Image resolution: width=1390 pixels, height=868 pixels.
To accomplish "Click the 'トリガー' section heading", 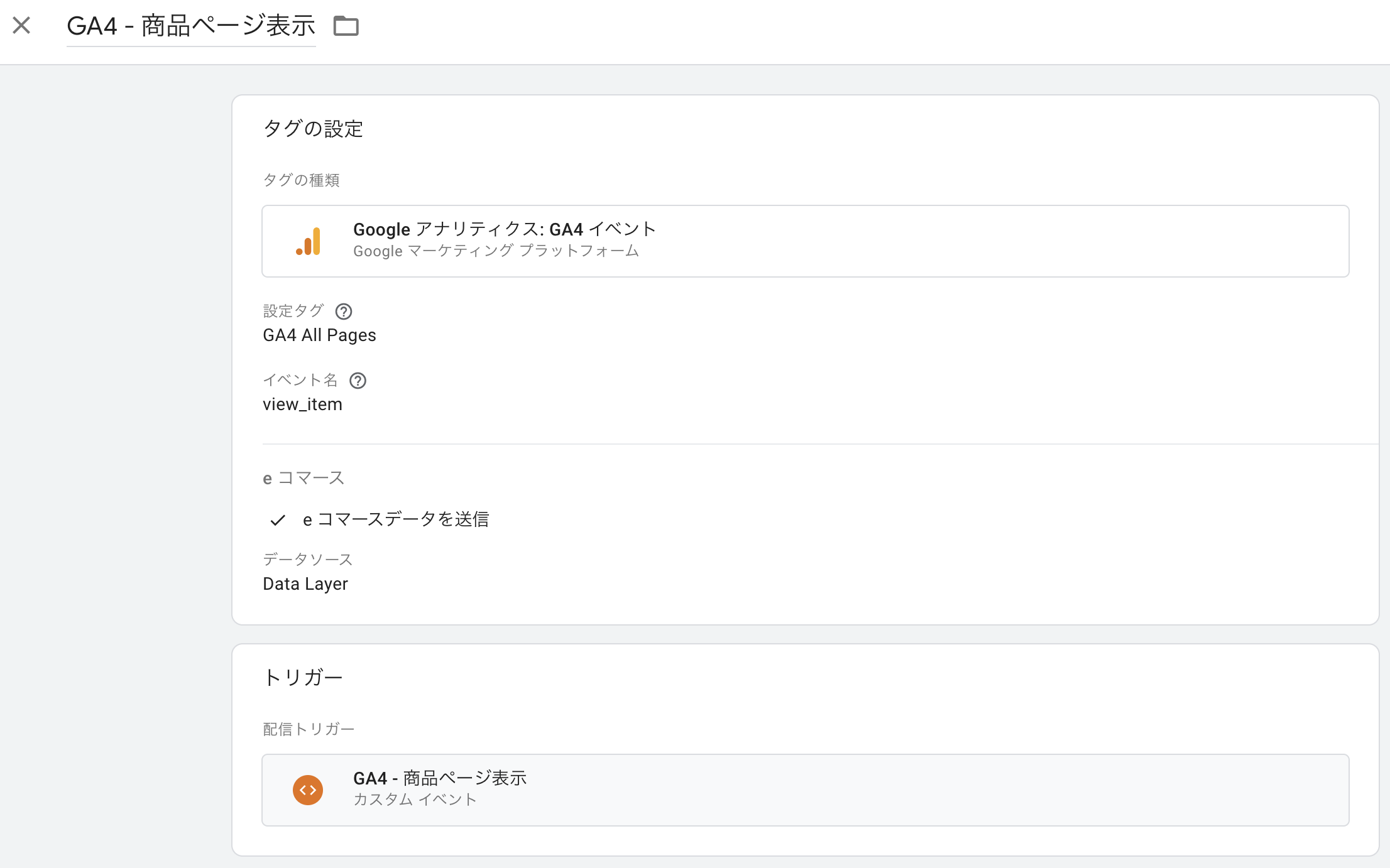I will (303, 678).
